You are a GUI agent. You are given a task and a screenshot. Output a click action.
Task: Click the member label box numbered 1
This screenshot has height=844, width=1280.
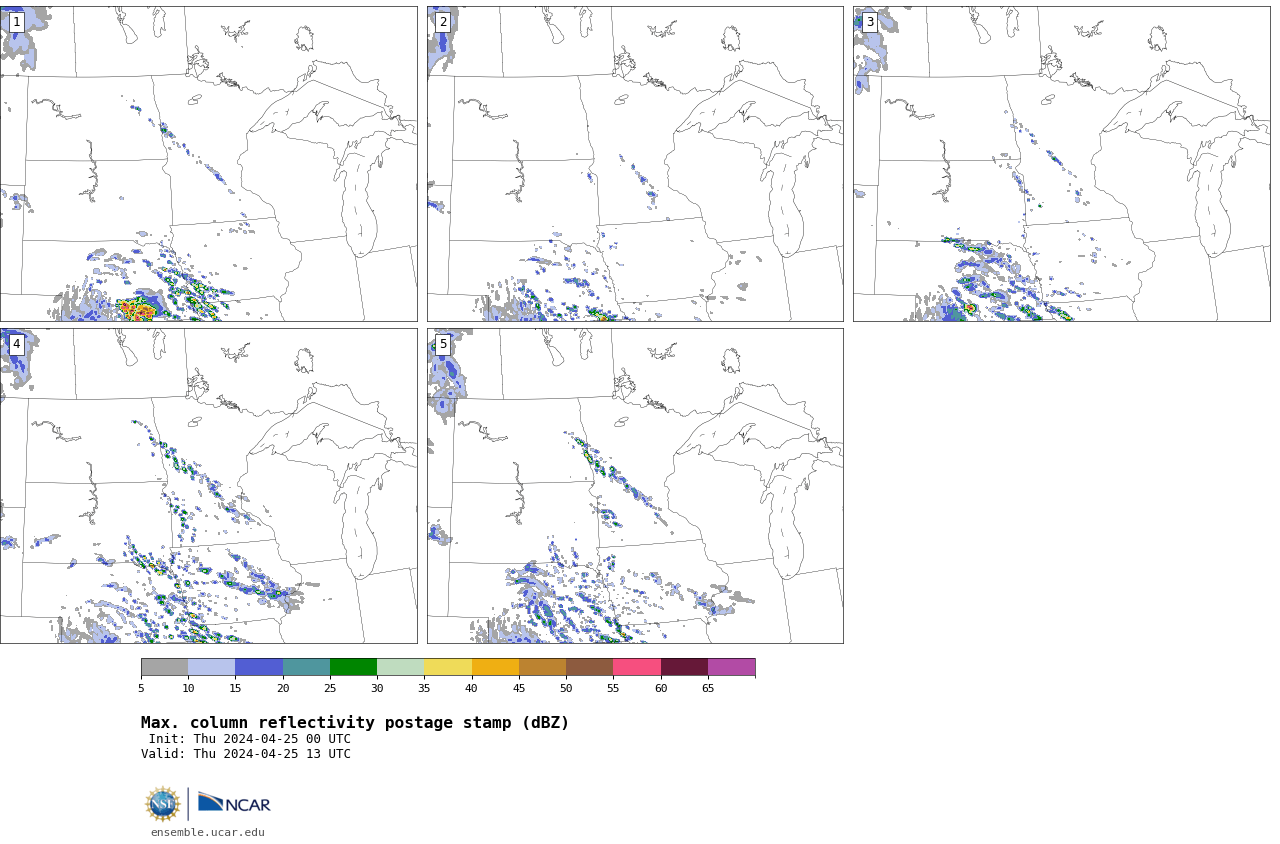coord(16,22)
